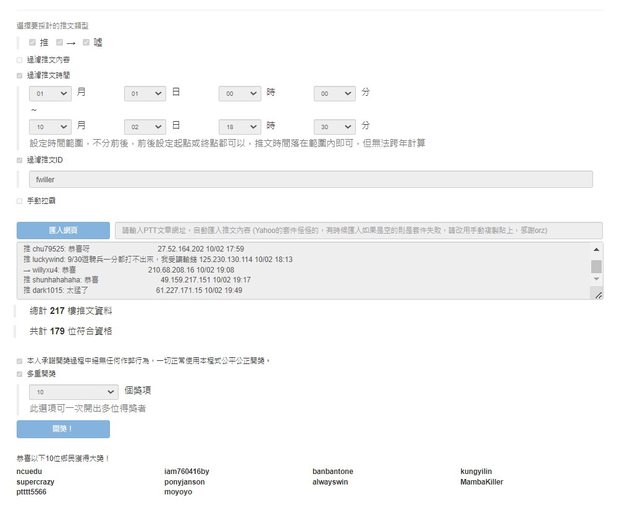Open the start hour dropdown
The width and height of the screenshot is (640, 508).
click(x=240, y=93)
